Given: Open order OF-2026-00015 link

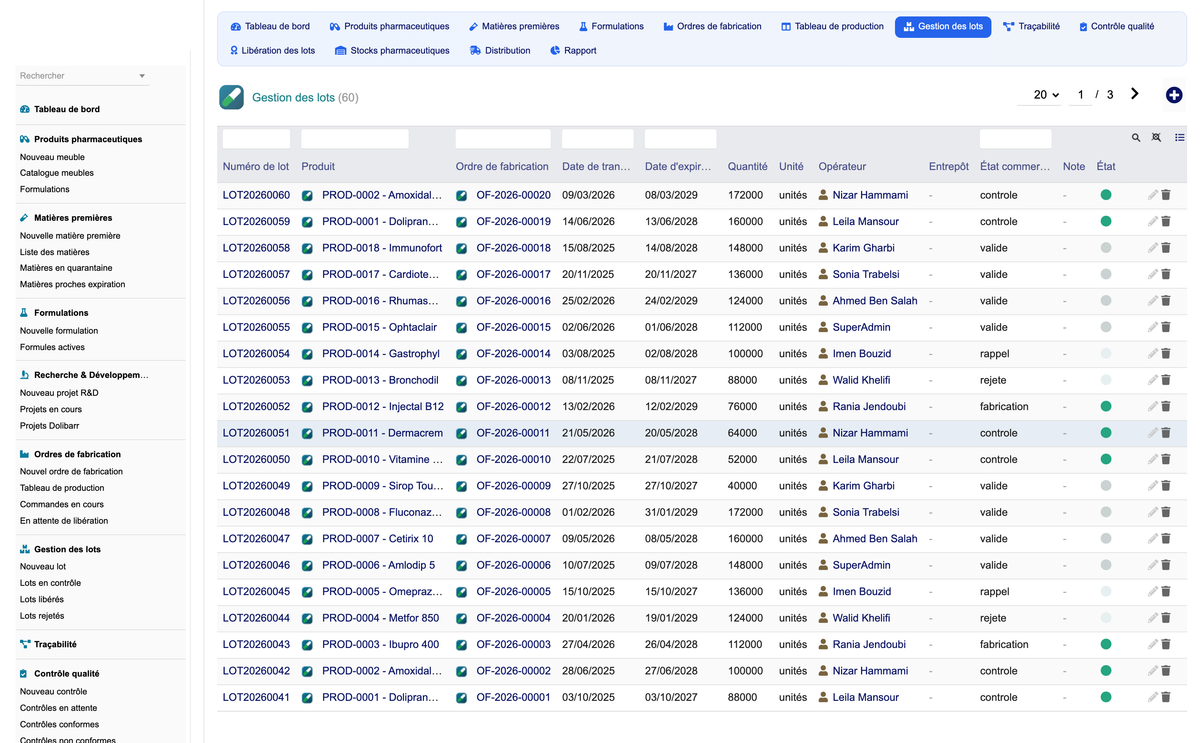Looking at the screenshot, I should (513, 327).
